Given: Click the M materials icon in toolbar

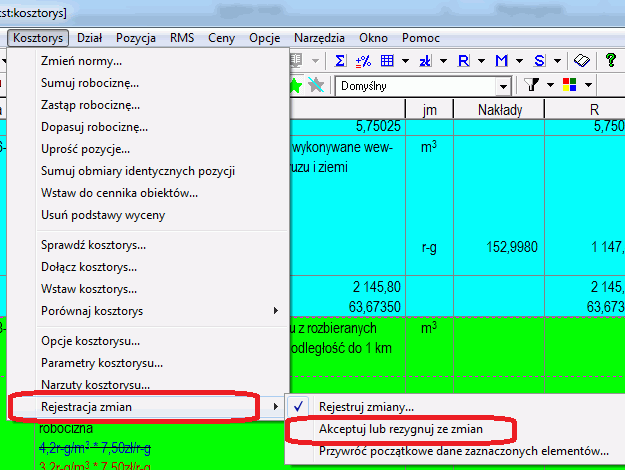Looking at the screenshot, I should pyautogui.click(x=501, y=61).
